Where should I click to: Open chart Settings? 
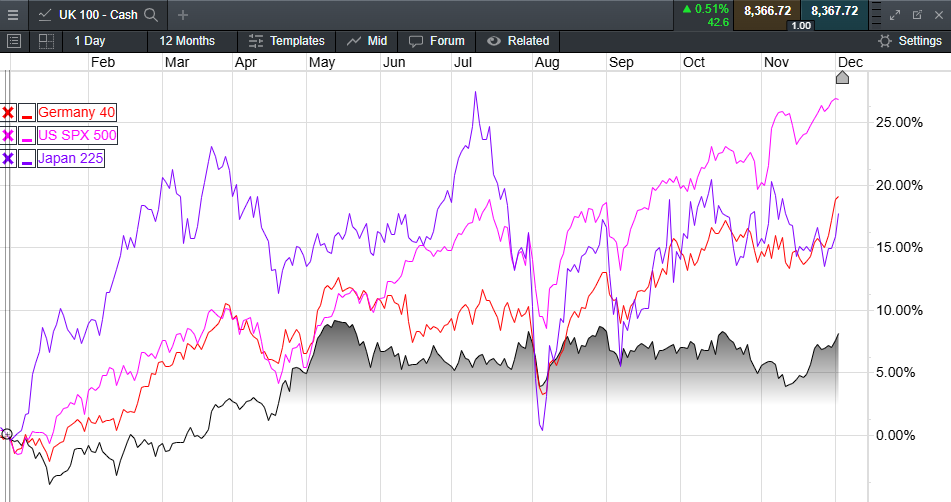(x=910, y=41)
